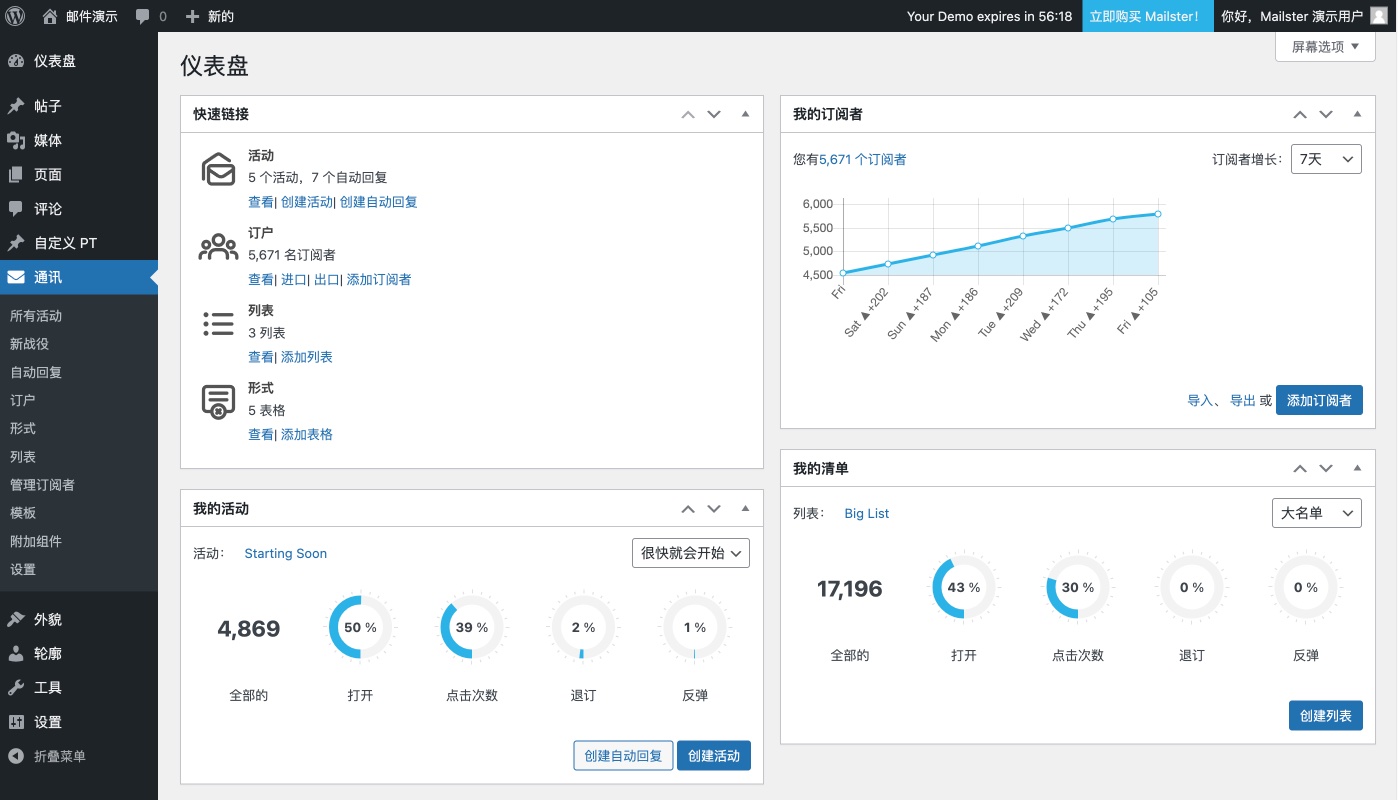1398x800 pixels.
Task: Click 创建自动回复 button in 我的活动
Action: coord(623,755)
